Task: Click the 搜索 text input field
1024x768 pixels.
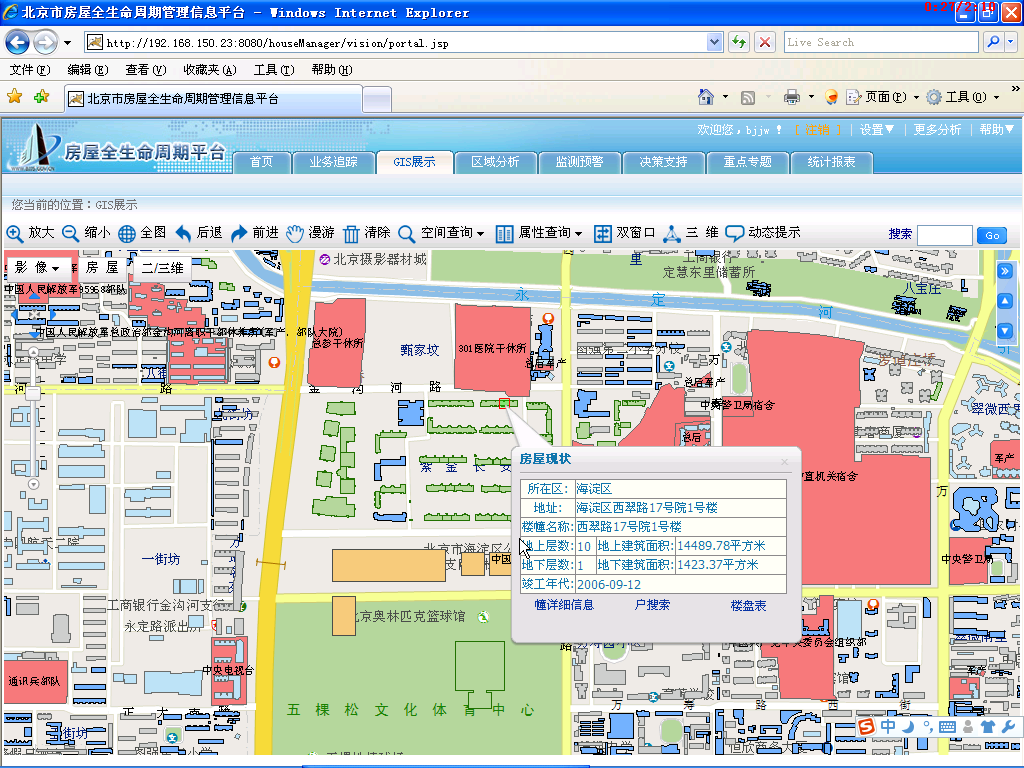Action: coord(944,235)
